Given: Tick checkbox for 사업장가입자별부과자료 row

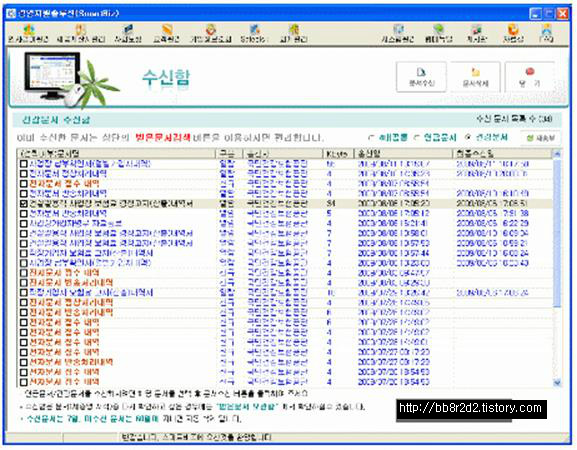Looking at the screenshot, I should tap(24, 223).
